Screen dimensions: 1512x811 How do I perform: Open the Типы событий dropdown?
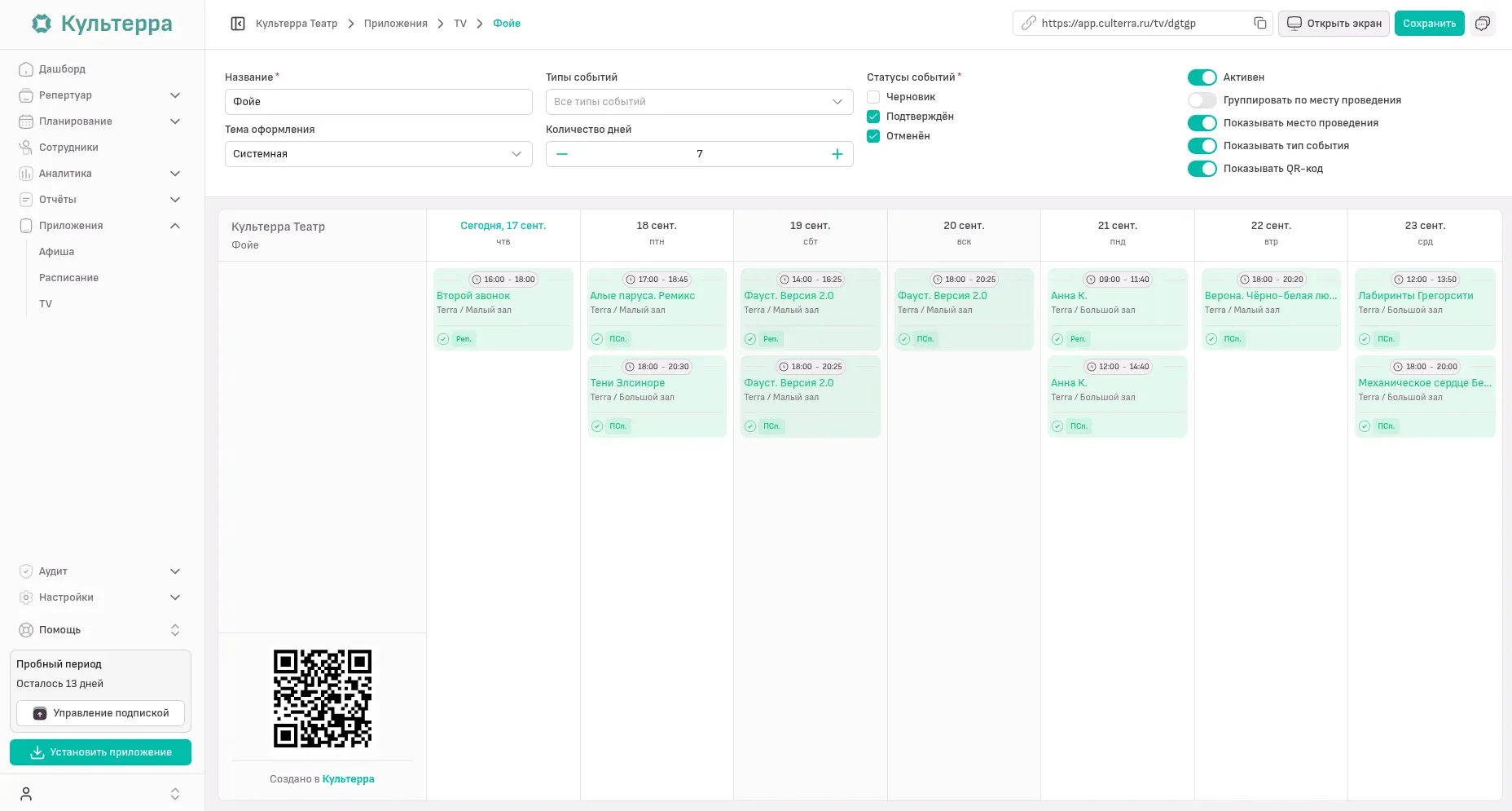[700, 102]
